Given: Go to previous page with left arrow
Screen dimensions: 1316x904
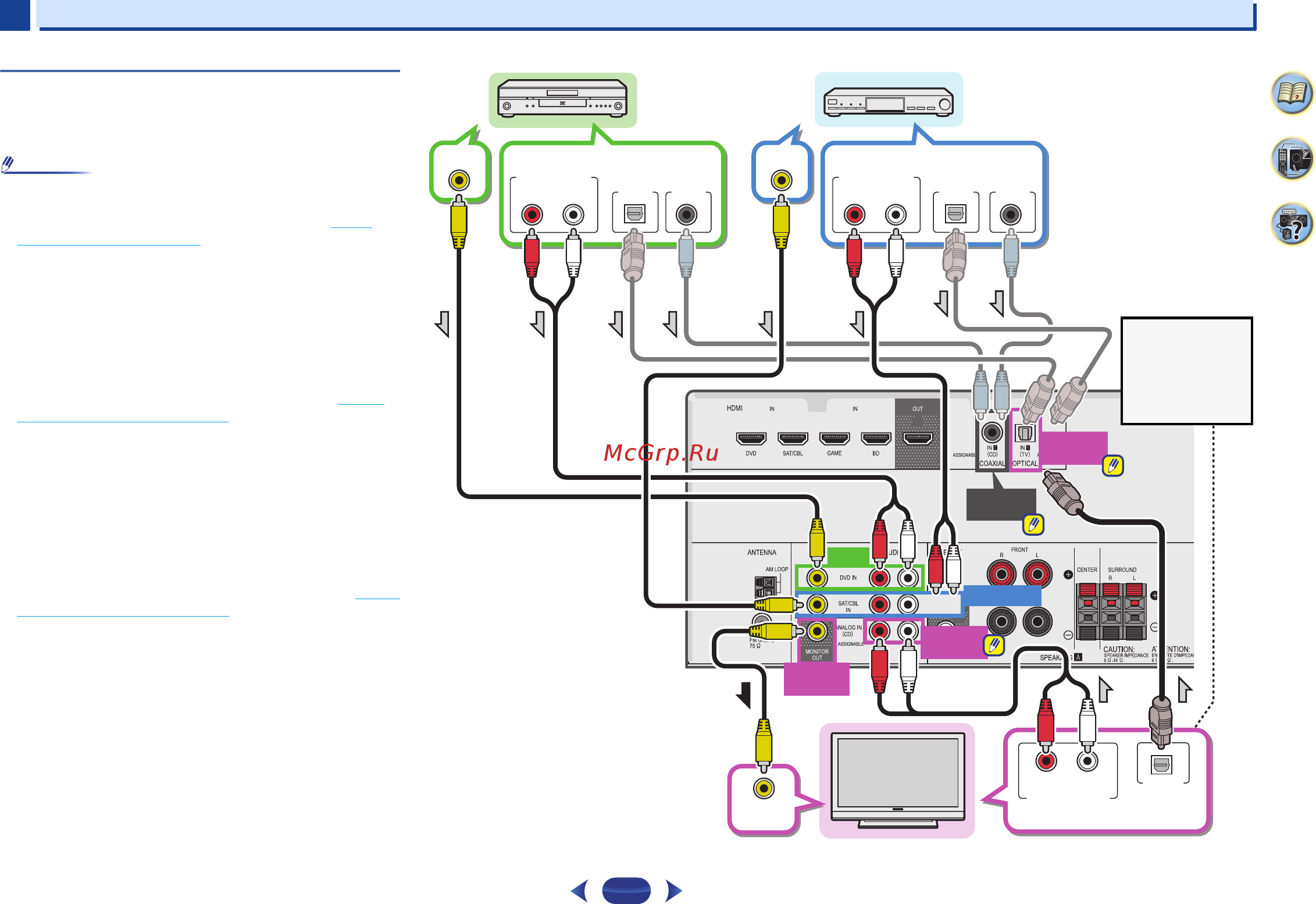Looking at the screenshot, I should click(x=579, y=891).
